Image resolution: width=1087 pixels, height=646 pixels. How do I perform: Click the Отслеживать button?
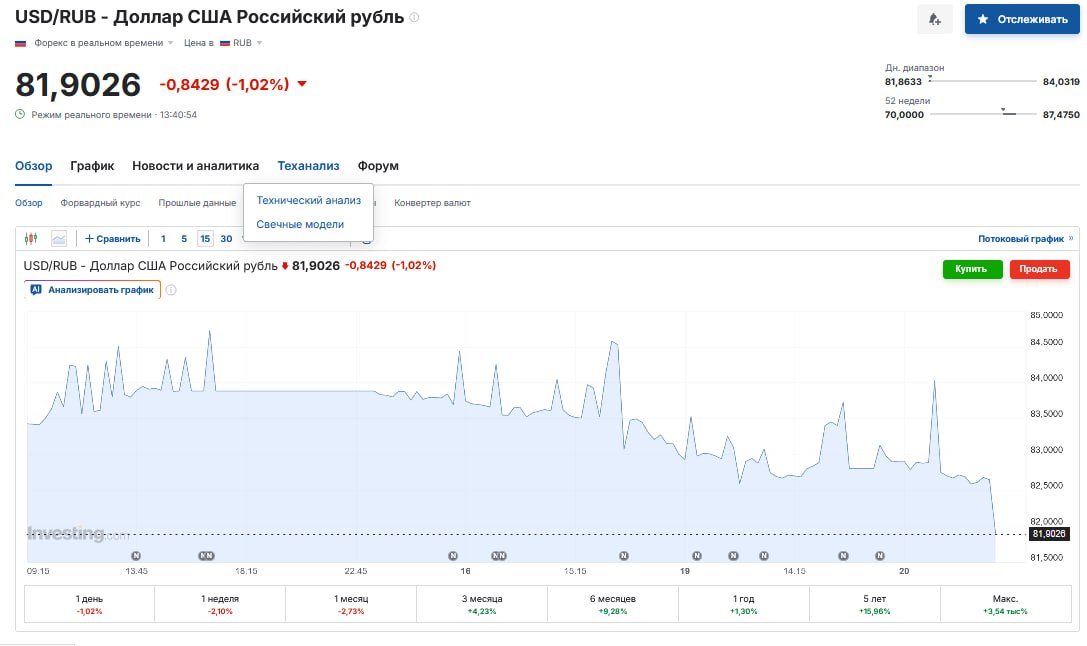tap(1023, 19)
